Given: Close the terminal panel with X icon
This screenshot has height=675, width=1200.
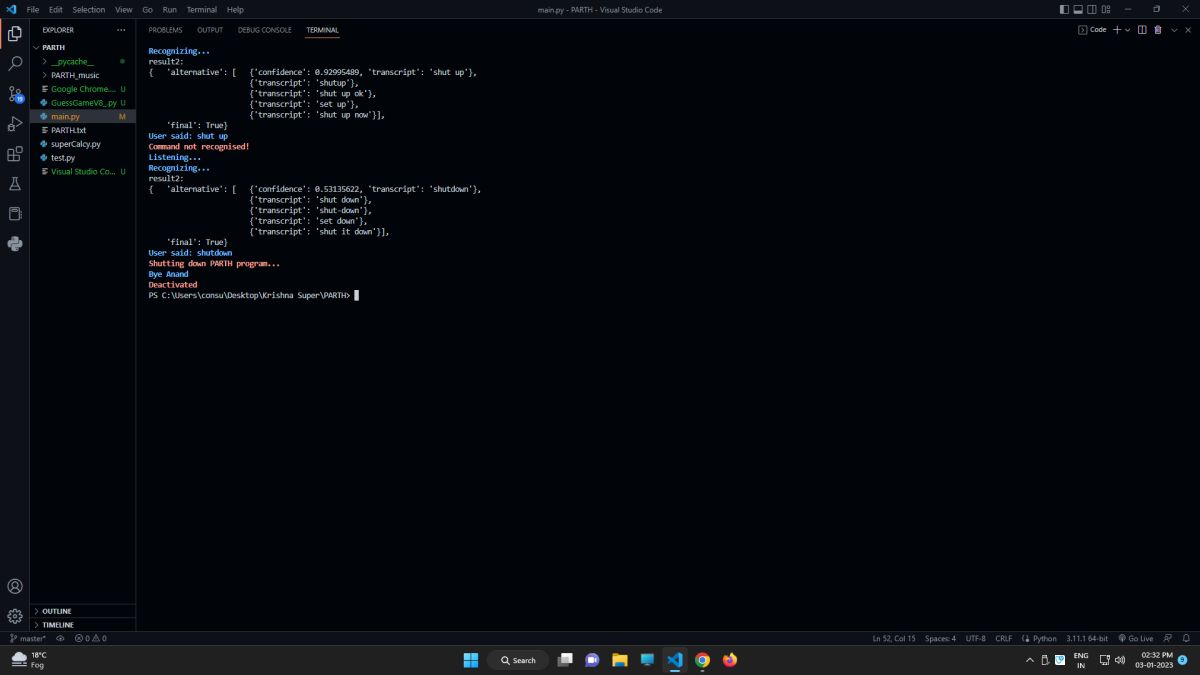Looking at the screenshot, I should (x=1186, y=30).
